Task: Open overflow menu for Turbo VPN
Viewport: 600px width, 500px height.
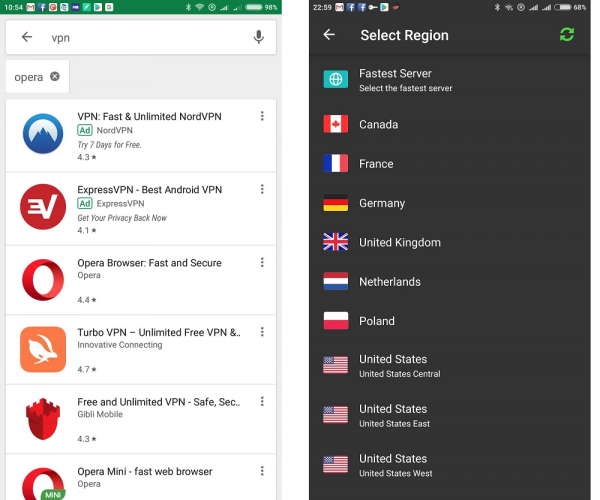Action: pyautogui.click(x=262, y=333)
